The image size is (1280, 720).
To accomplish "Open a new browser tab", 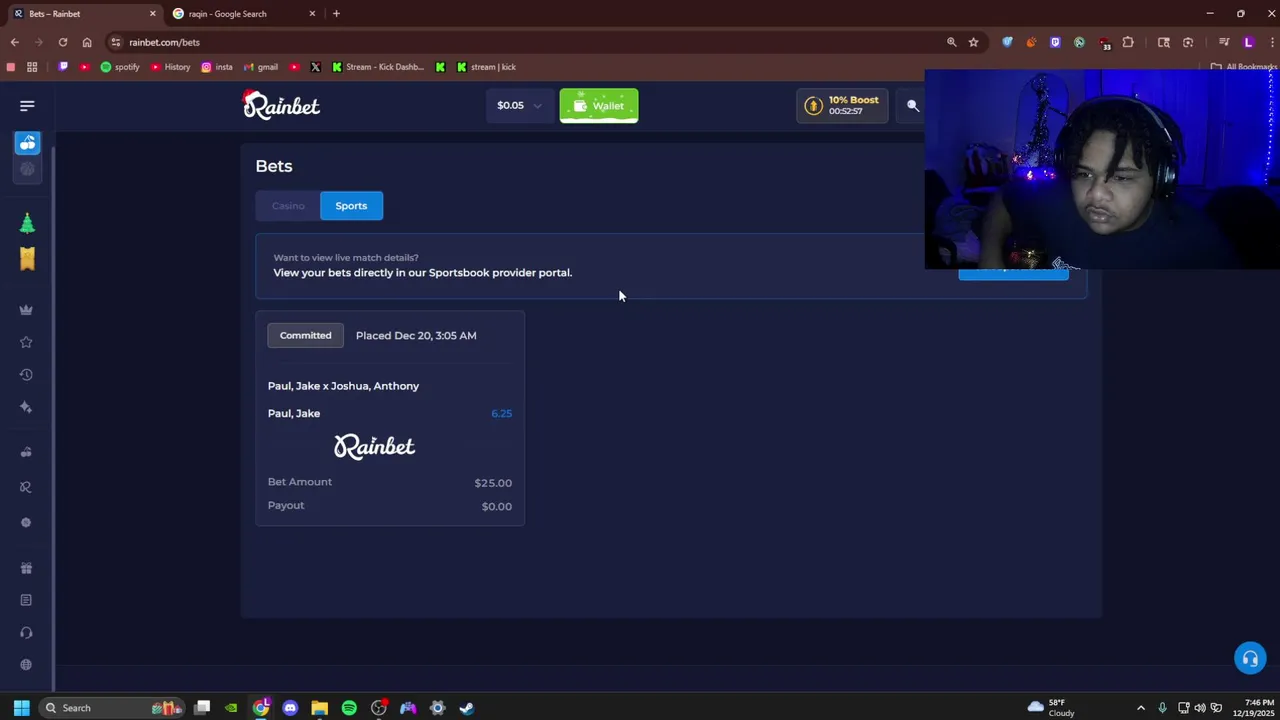I will click(x=336, y=14).
